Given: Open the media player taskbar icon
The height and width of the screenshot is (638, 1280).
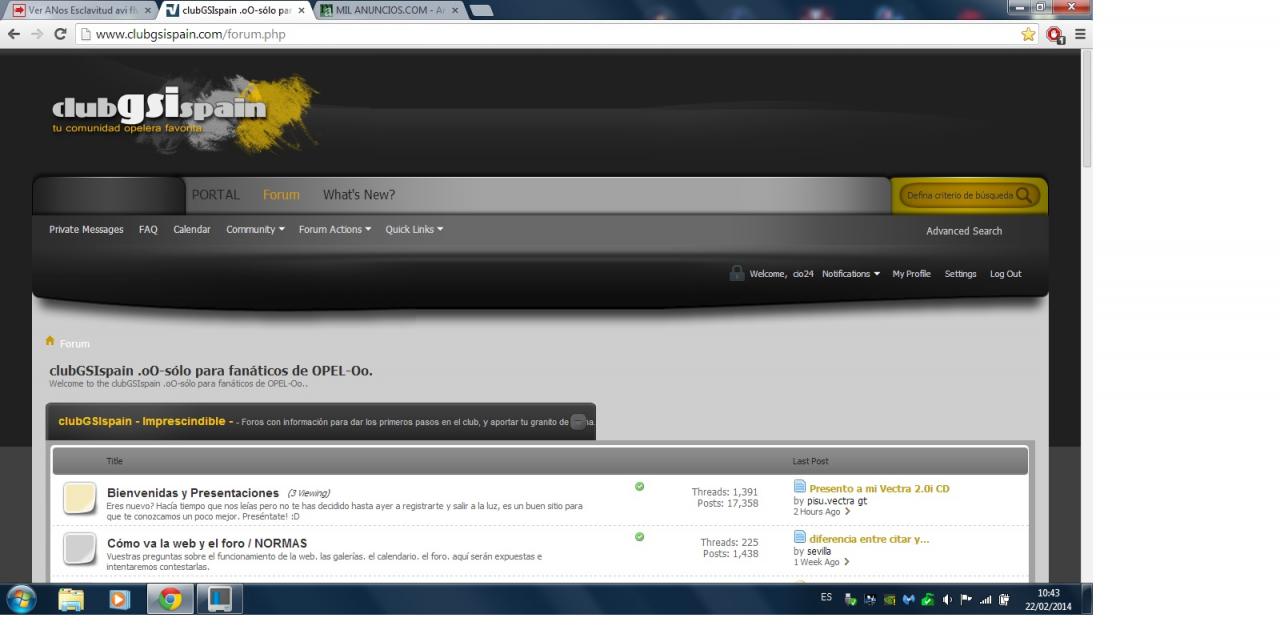Looking at the screenshot, I should point(120,599).
